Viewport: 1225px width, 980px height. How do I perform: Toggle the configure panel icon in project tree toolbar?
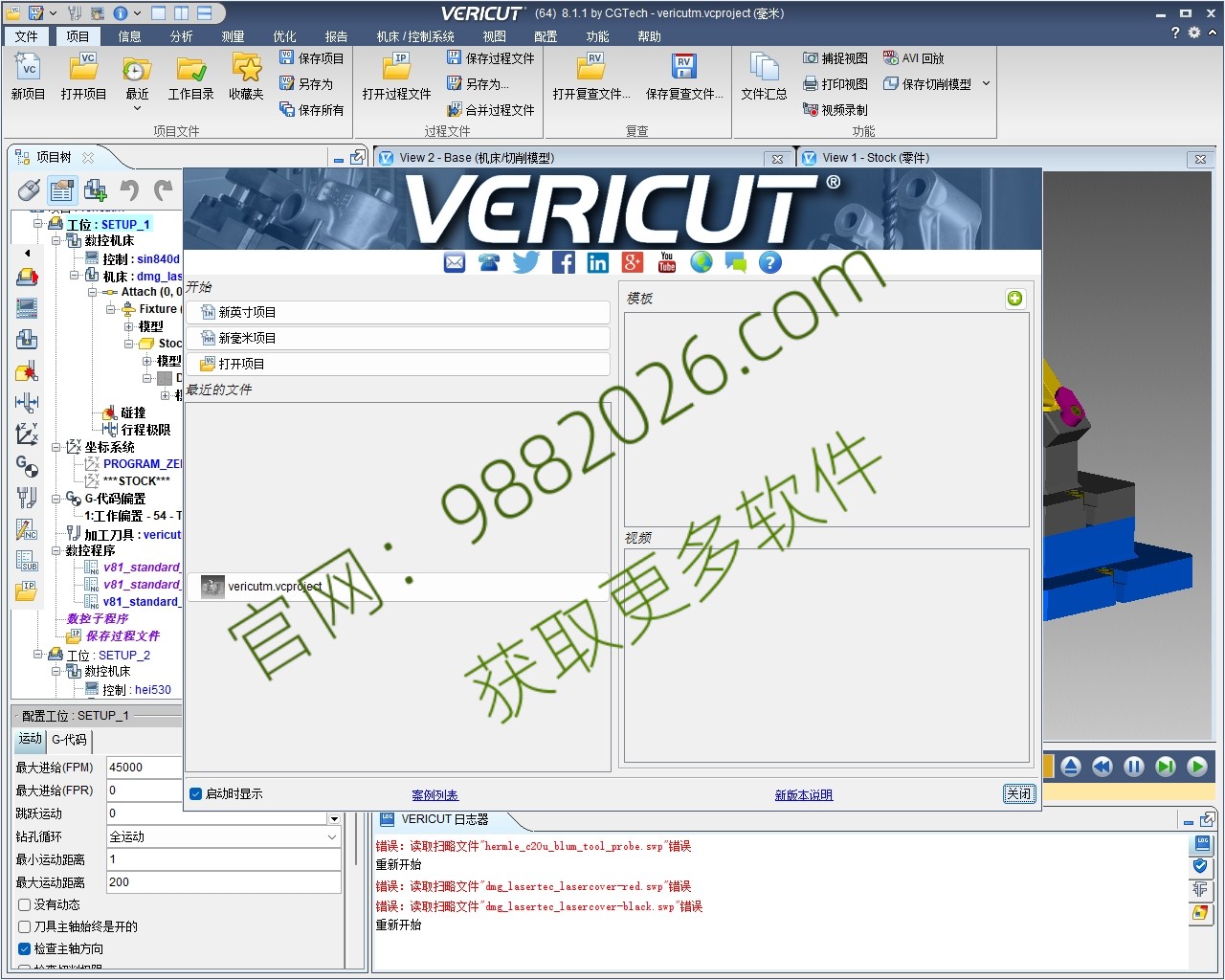coord(62,190)
